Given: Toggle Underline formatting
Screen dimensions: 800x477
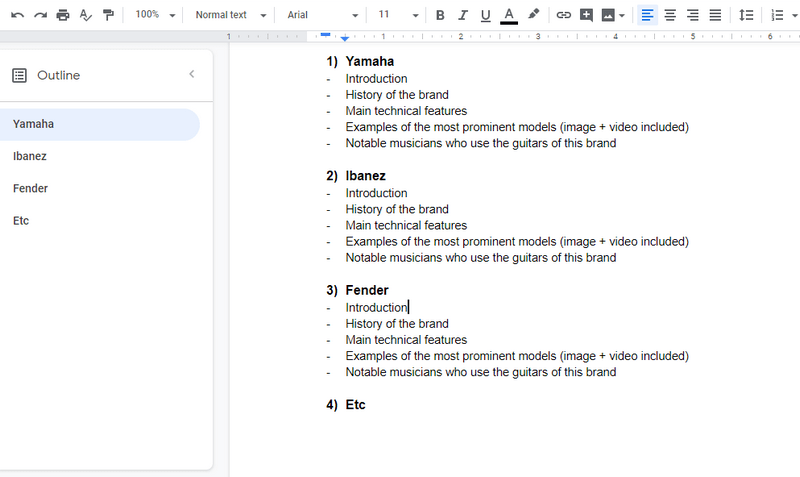Looking at the screenshot, I should click(x=485, y=16).
